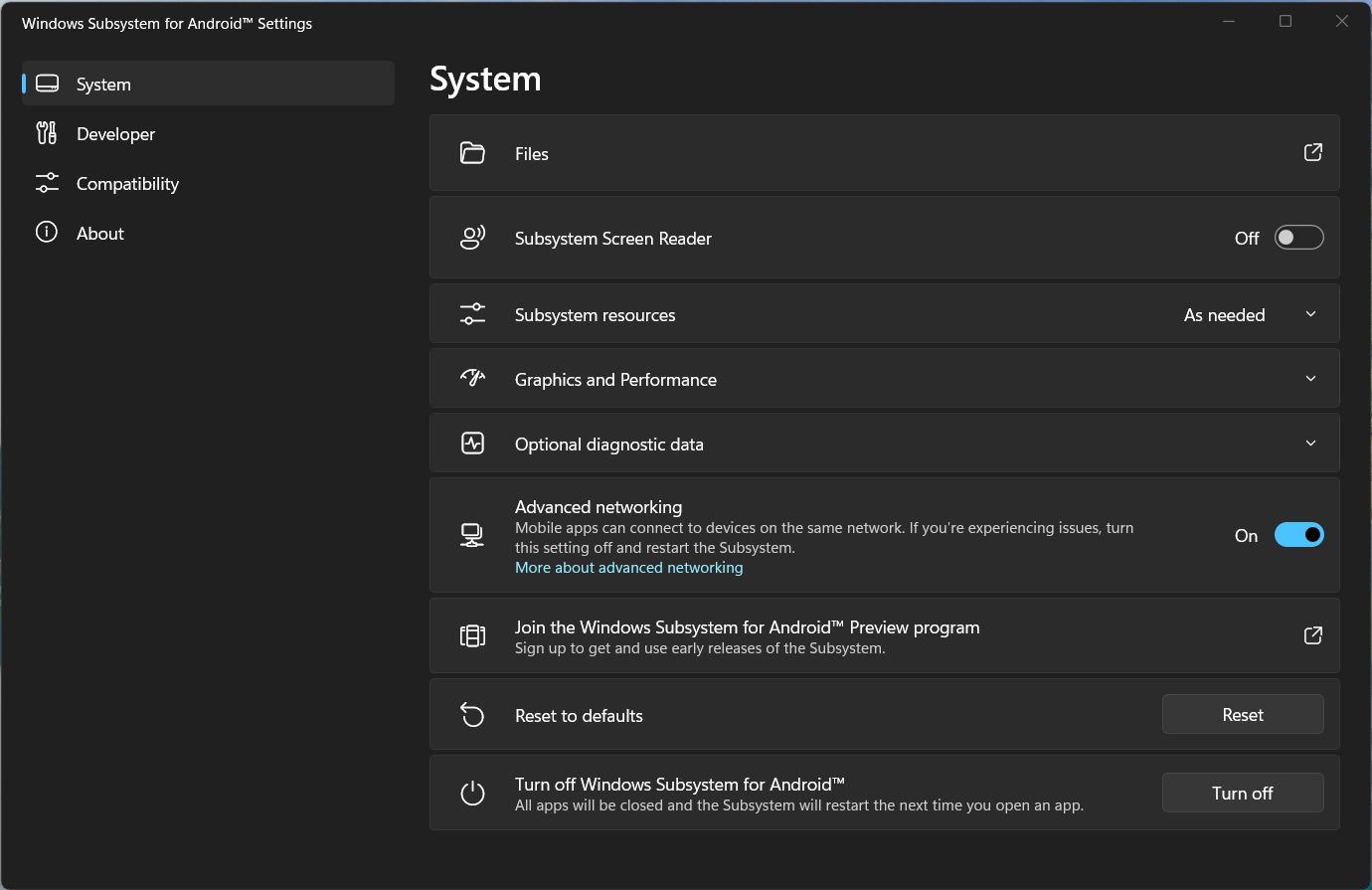The height and width of the screenshot is (890, 1372).
Task: Click the 'Off' state label for Screen Reader
Action: 1247,239
